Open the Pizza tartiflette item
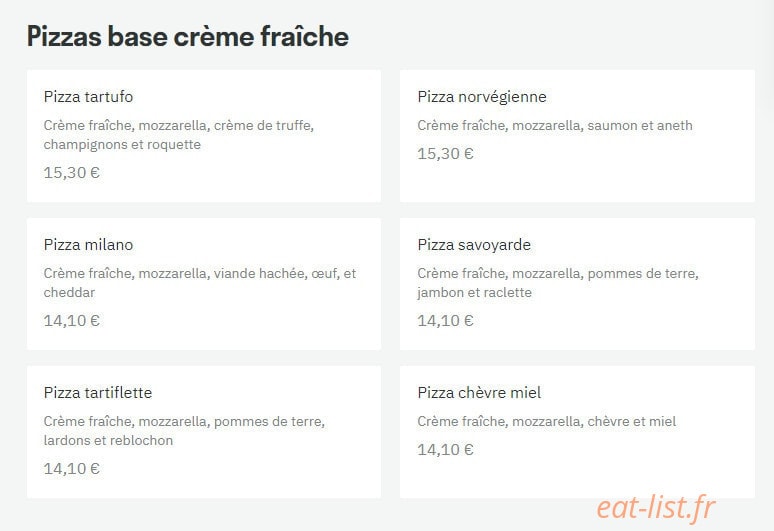Viewport: 774px width, 531px height. click(x=204, y=432)
